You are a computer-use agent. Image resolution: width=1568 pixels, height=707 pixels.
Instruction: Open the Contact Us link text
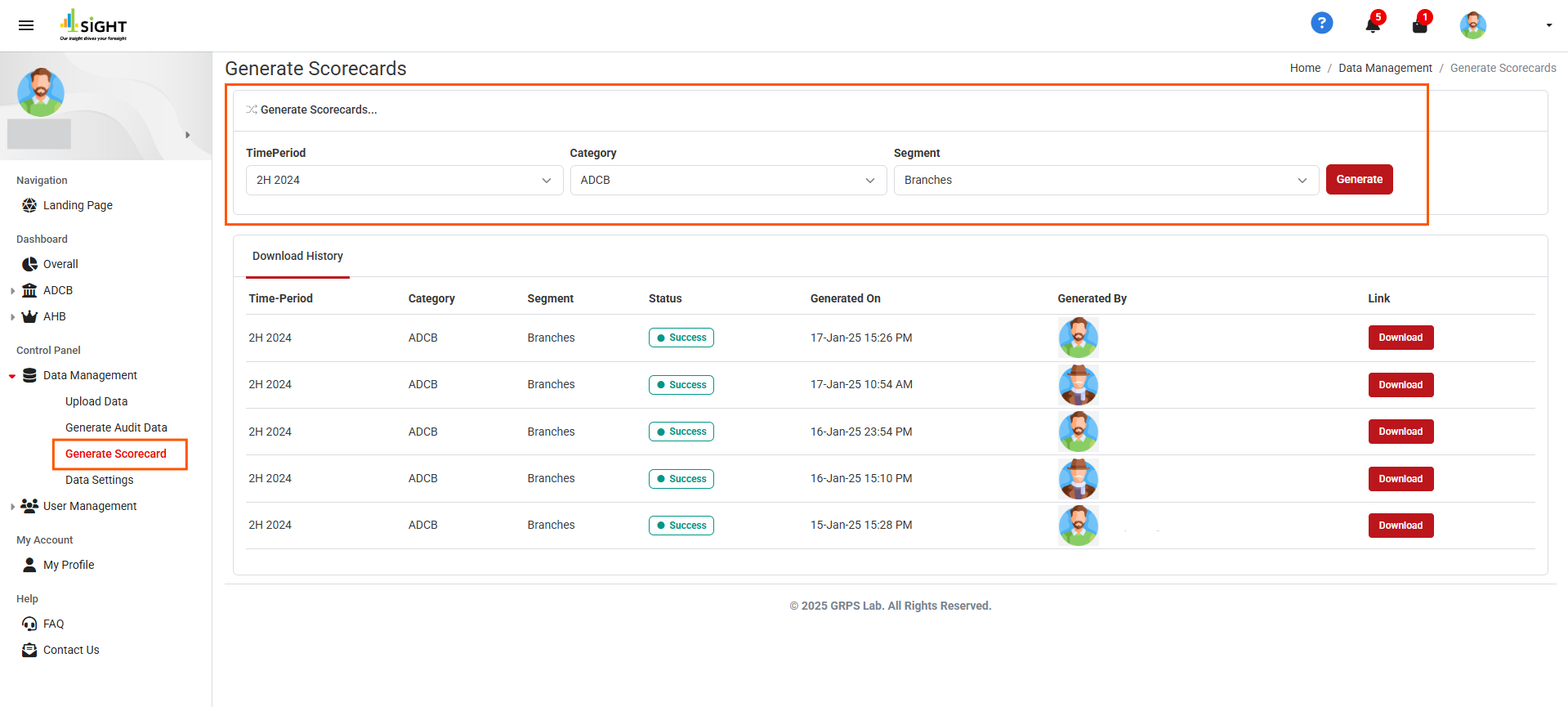click(x=71, y=650)
